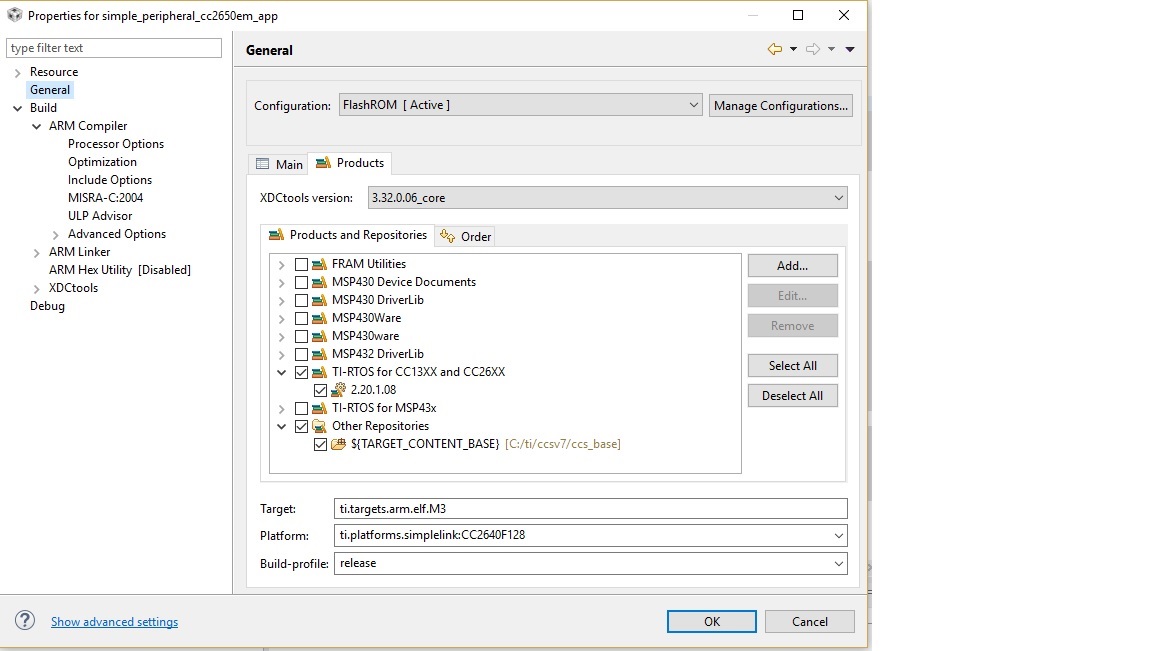Uncheck TI-RTOS for CC13XX and CC26XX
Screen dimensions: 1152x651
(301, 372)
